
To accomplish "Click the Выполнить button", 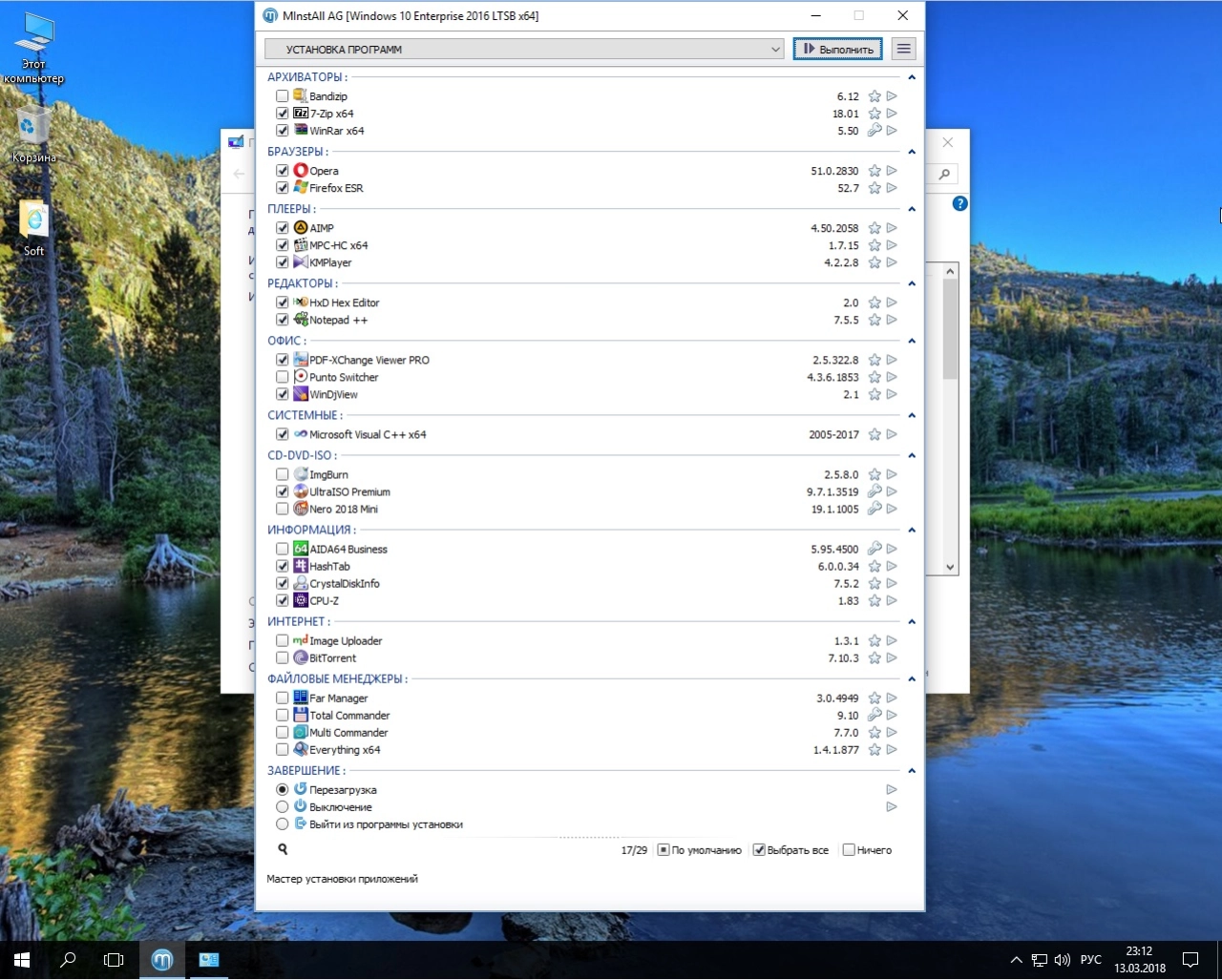I will point(837,49).
